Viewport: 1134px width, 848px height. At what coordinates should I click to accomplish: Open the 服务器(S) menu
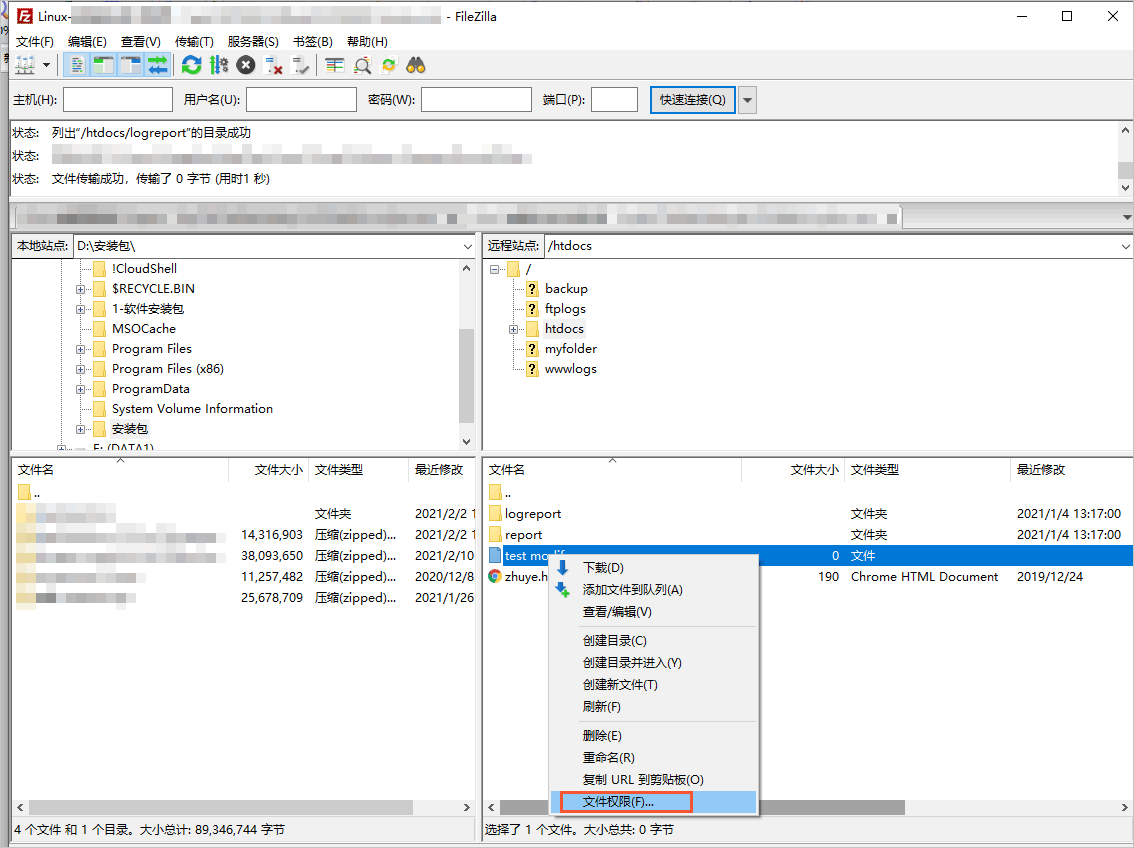point(252,42)
